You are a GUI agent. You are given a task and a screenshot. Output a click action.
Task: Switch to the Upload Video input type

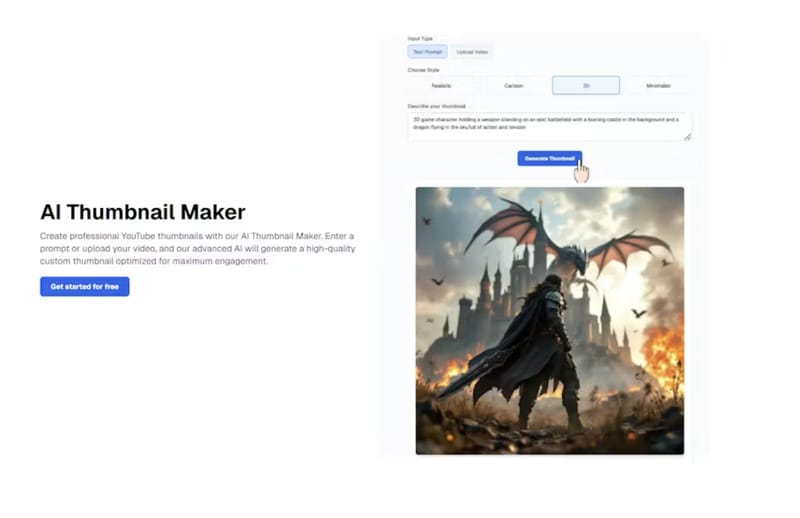point(472,51)
